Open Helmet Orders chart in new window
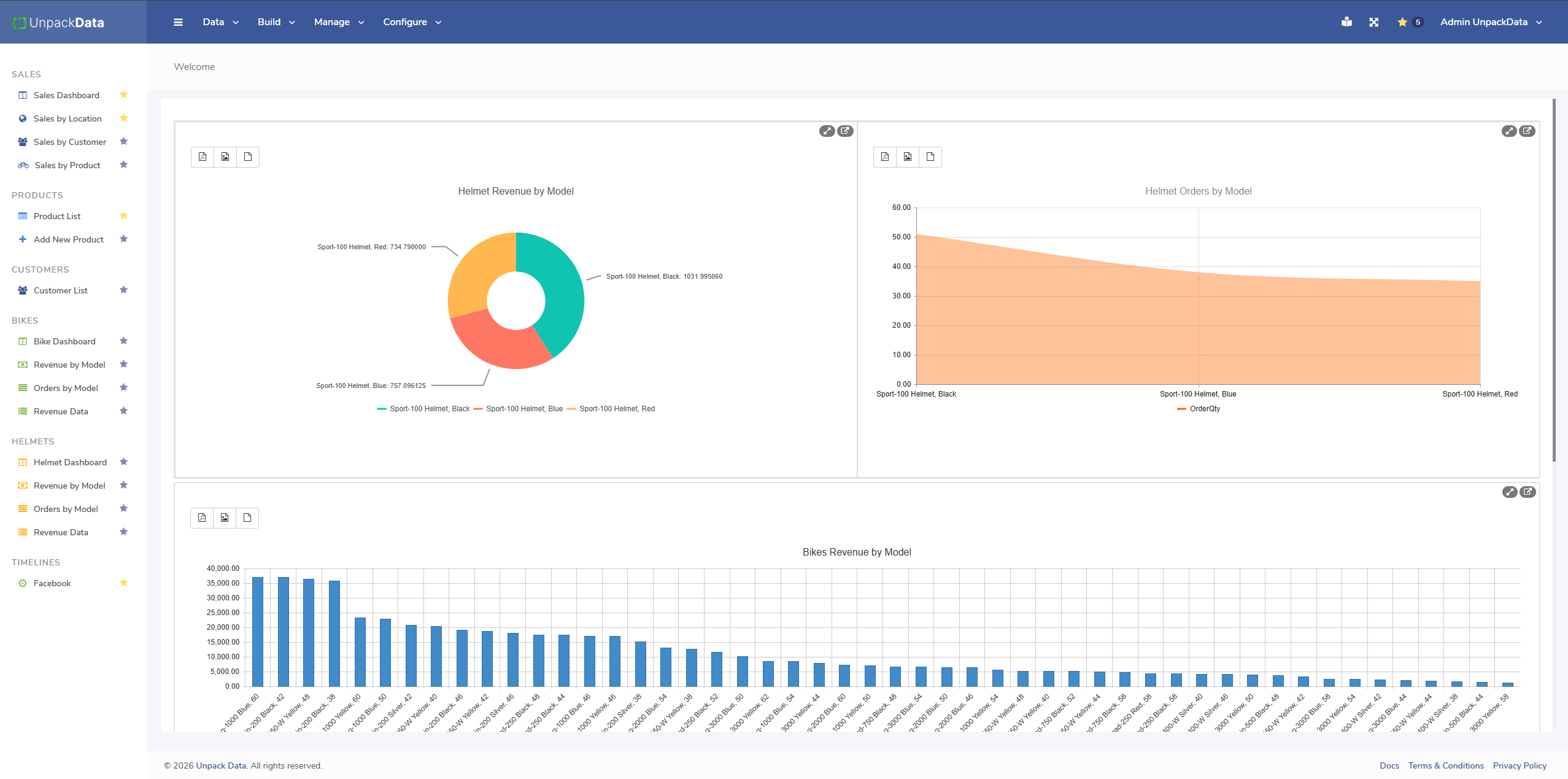 (x=1527, y=131)
